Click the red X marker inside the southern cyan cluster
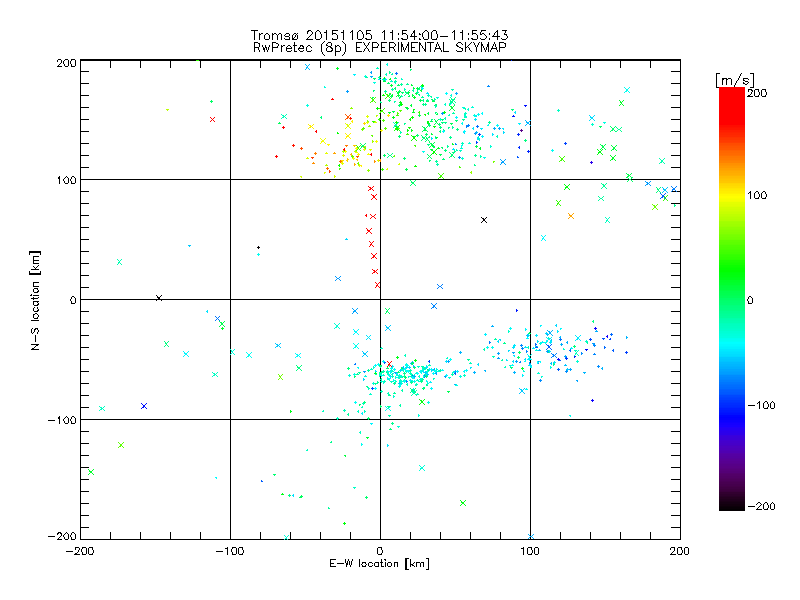This screenshot has width=800, height=600. [390, 364]
